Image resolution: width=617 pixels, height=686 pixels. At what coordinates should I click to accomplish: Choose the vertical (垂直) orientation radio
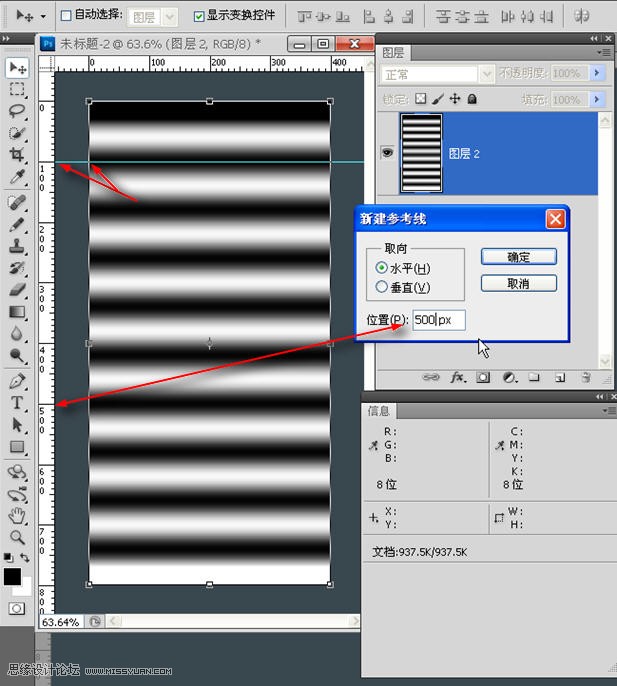pyautogui.click(x=381, y=287)
